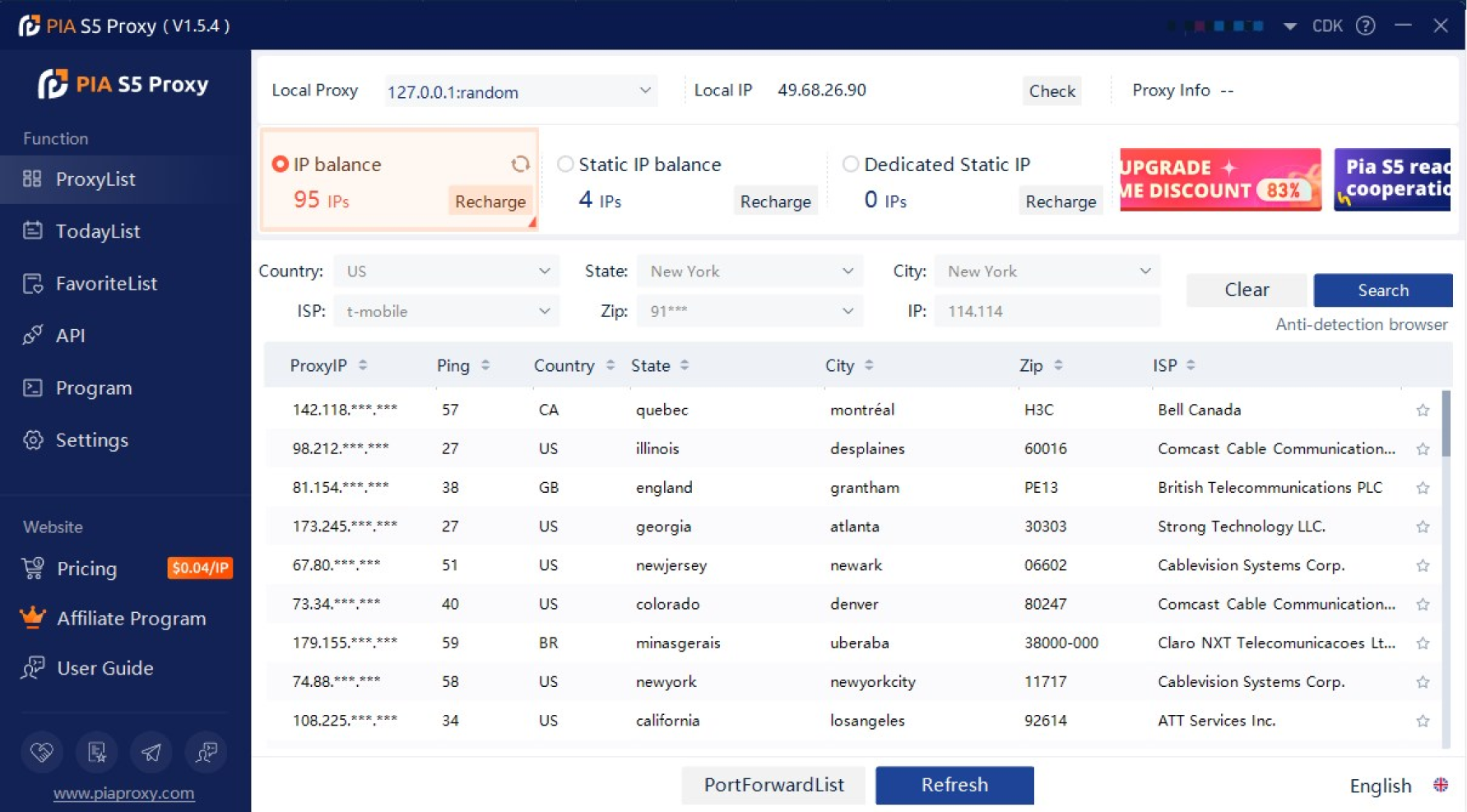Expand account dropdown arrow in title bar
The image size is (1467, 812).
tap(1290, 26)
